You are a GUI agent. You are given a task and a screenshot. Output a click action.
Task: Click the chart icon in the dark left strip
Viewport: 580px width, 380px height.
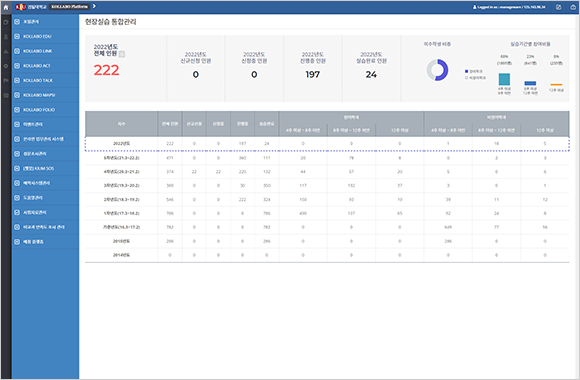(x=6, y=51)
